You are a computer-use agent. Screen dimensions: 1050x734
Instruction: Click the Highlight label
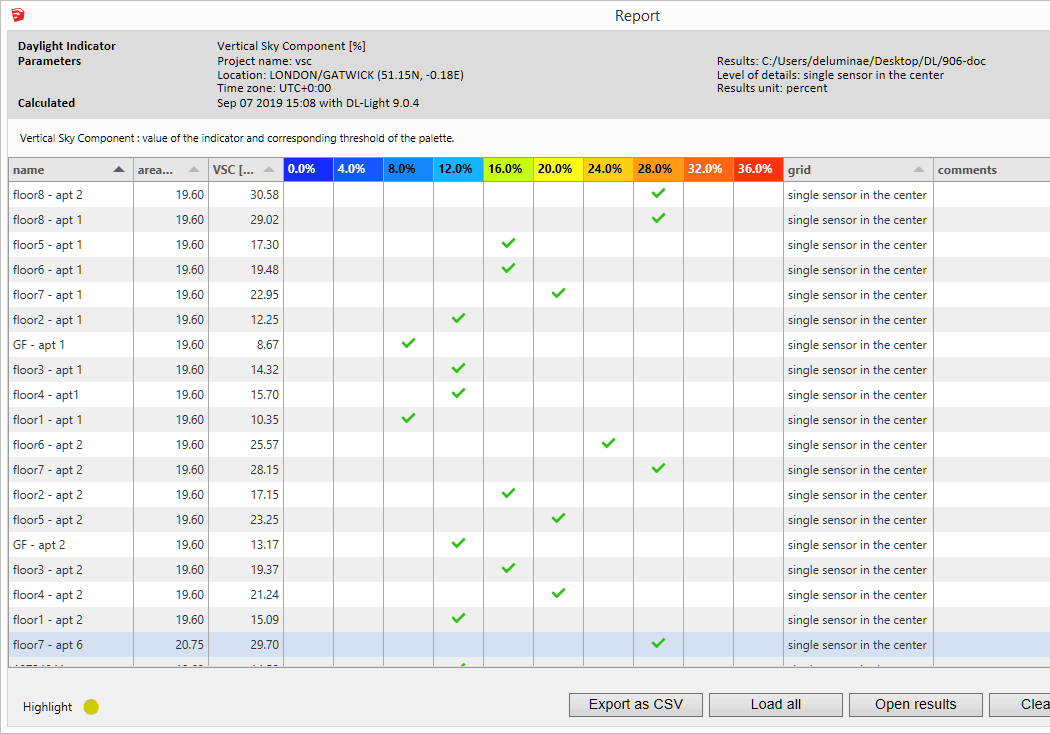pos(48,707)
